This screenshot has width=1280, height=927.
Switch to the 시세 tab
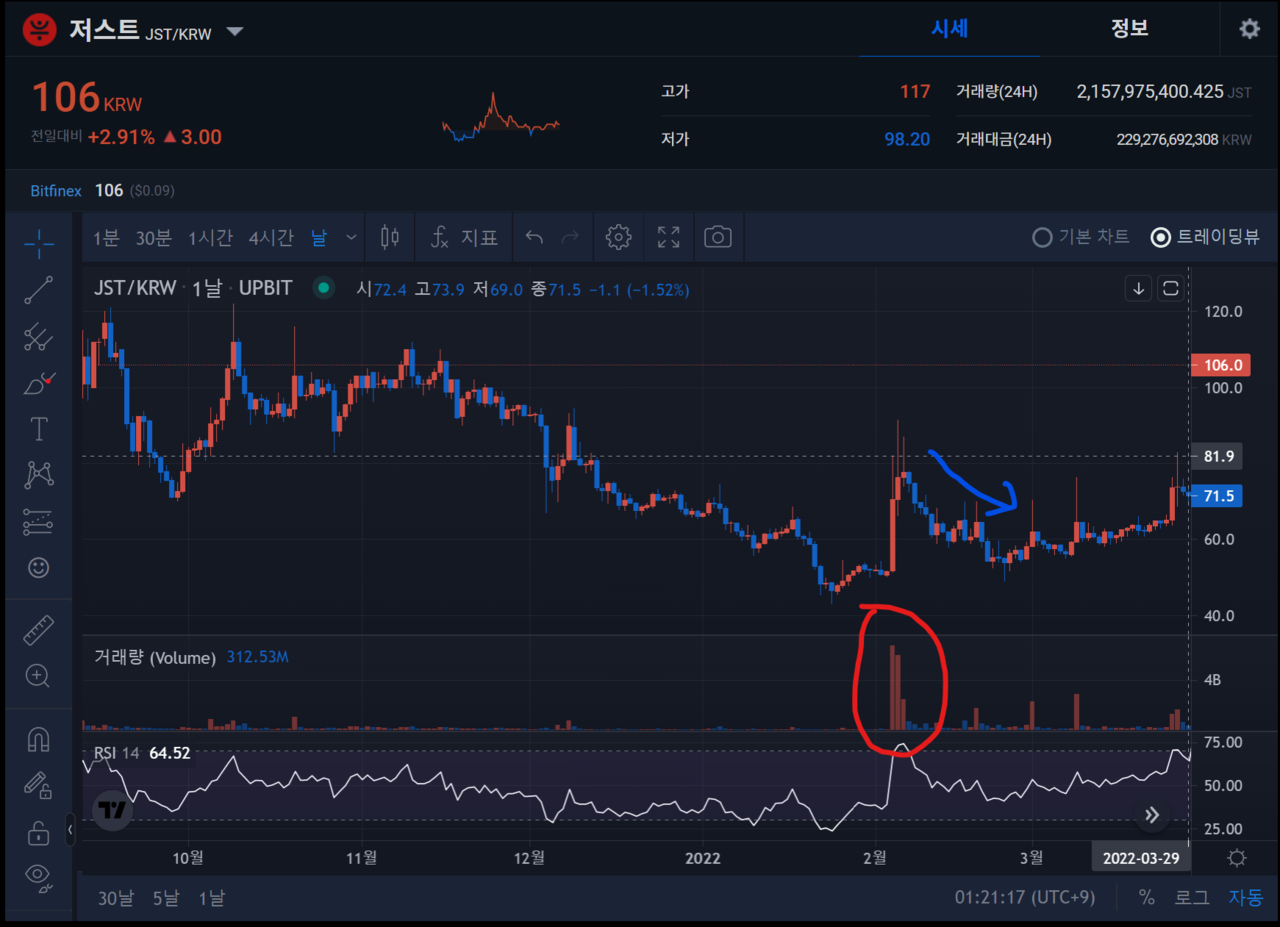tap(949, 29)
